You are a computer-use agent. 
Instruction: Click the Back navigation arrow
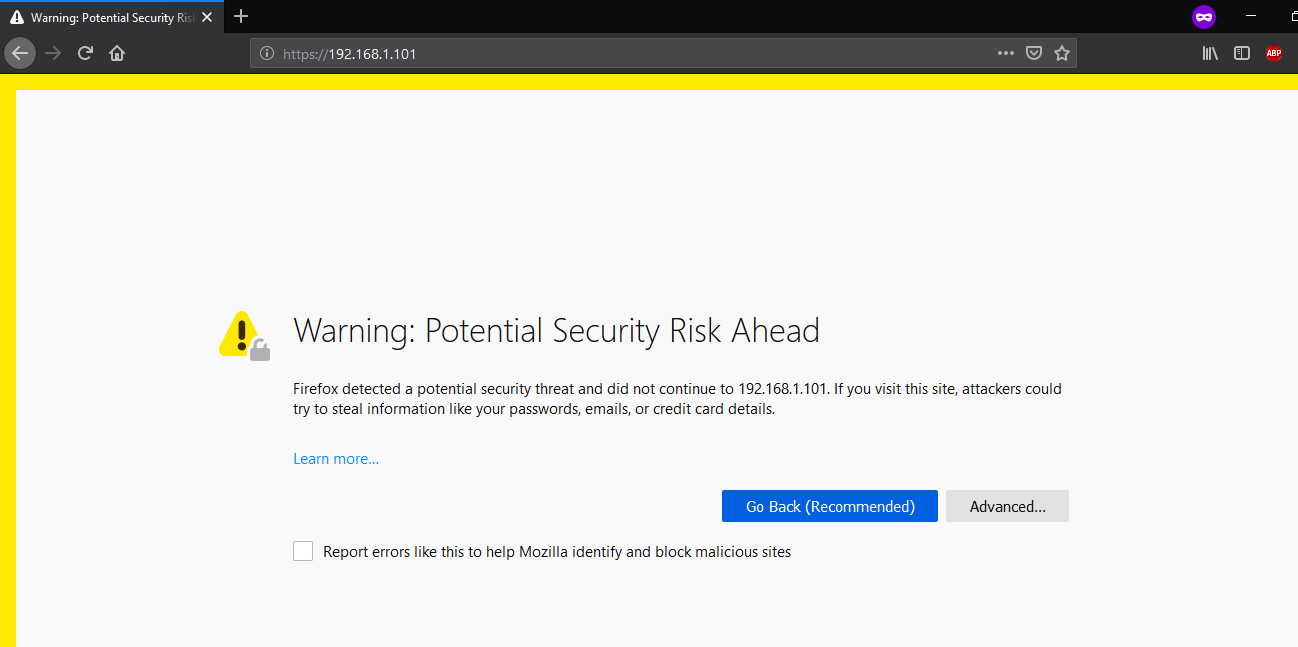(x=20, y=53)
